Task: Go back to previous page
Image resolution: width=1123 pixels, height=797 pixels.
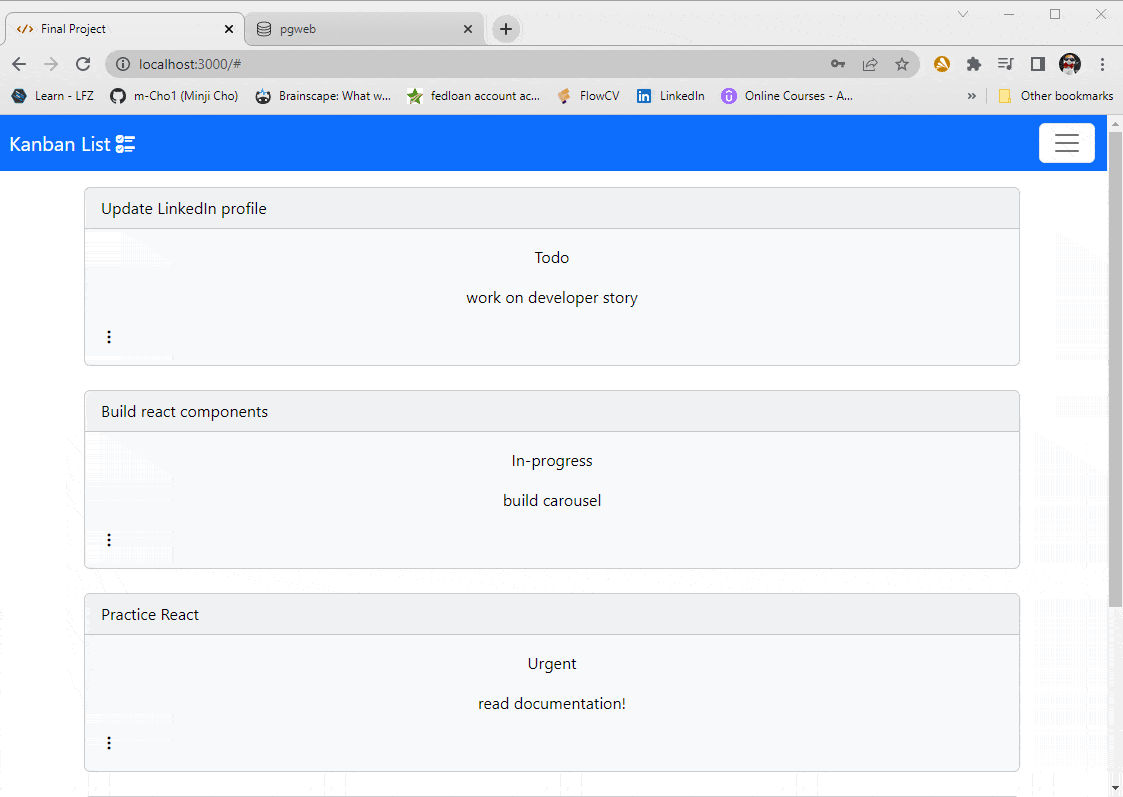Action: [x=19, y=64]
